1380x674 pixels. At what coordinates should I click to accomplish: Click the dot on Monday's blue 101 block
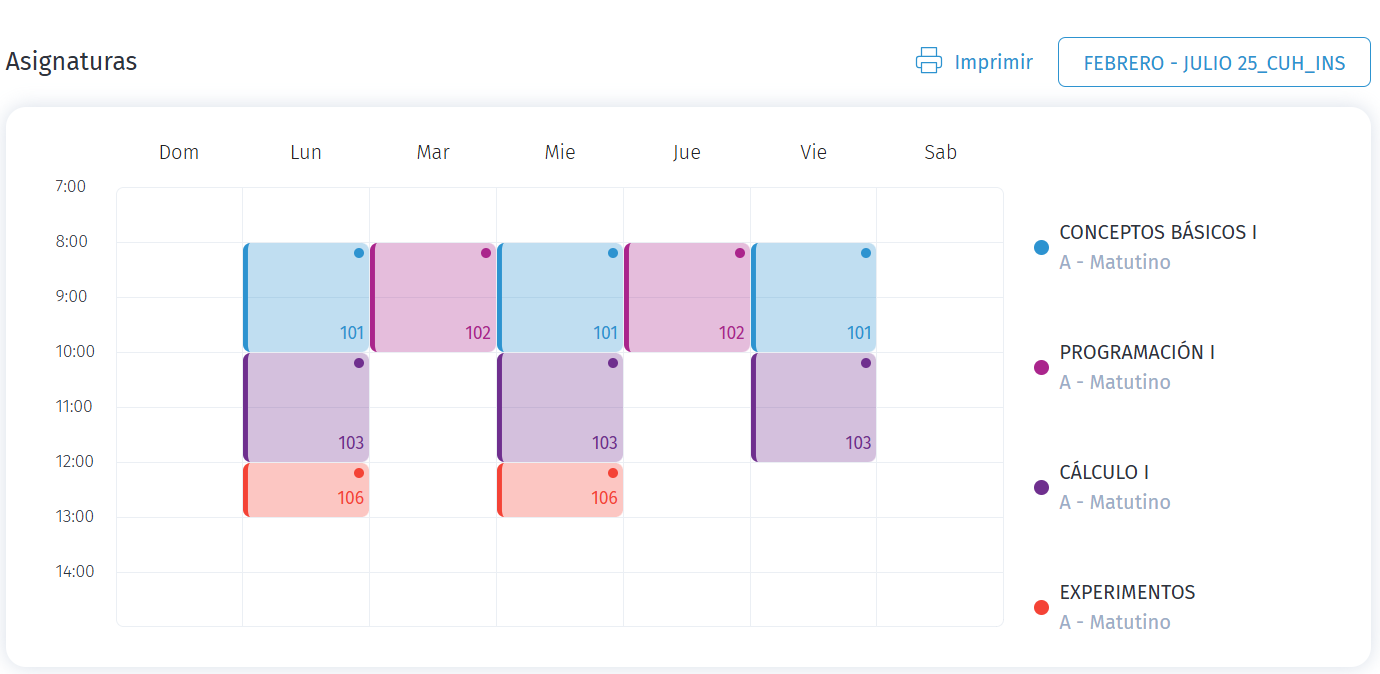coord(359,253)
